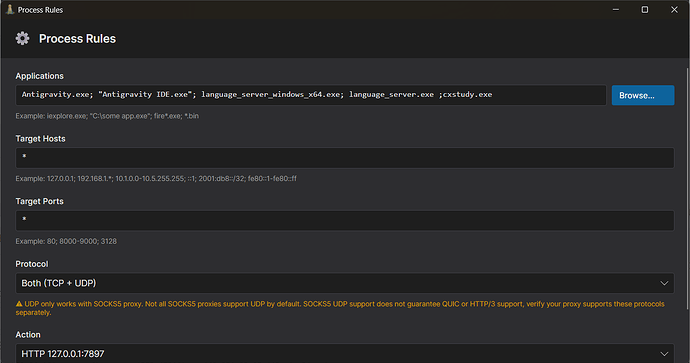Click the "Example: iexplore.exe" hint text
Image resolution: width=690 pixels, height=363 pixels.
click(x=107, y=116)
